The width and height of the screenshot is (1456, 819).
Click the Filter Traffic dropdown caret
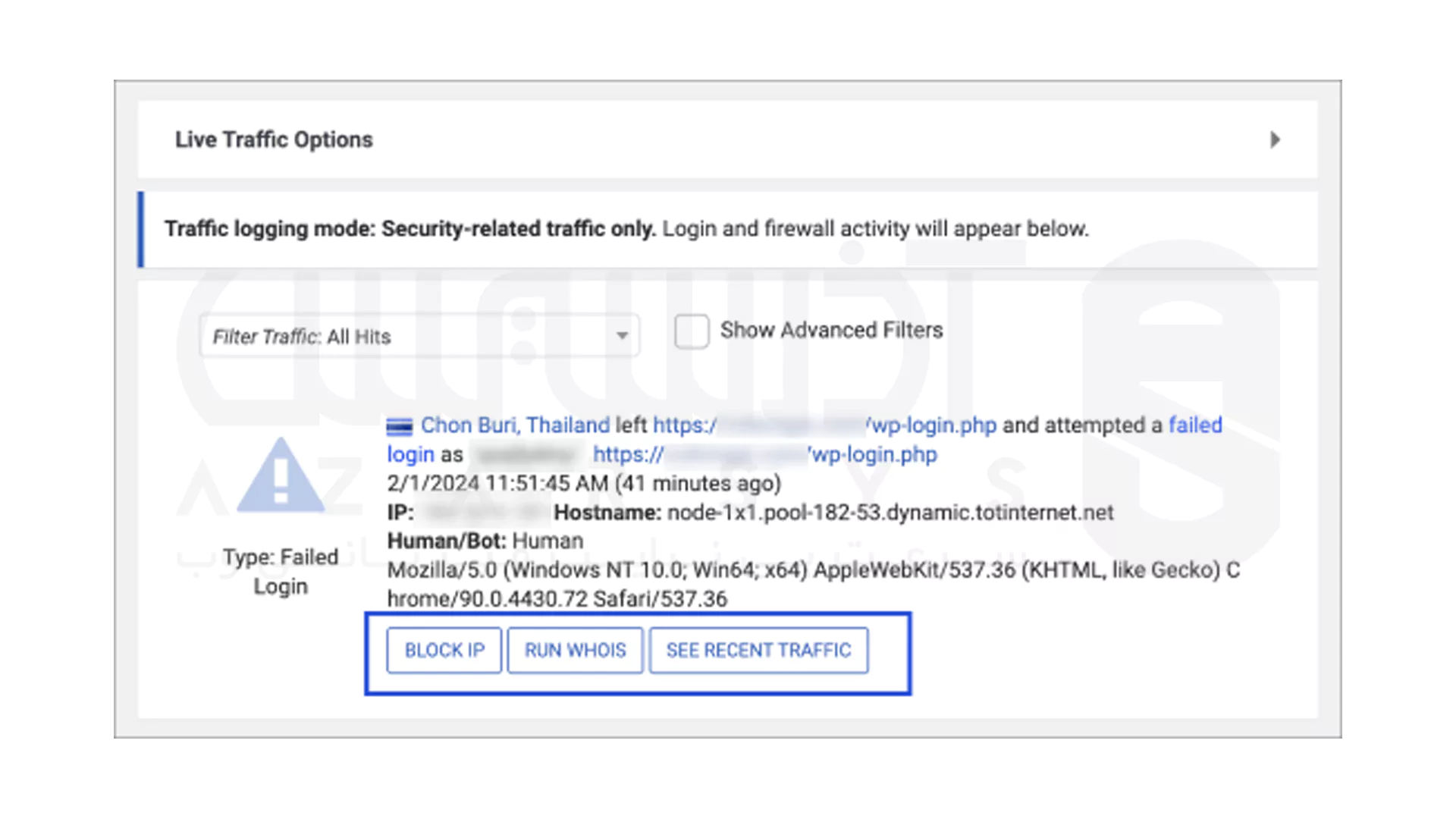pos(622,335)
